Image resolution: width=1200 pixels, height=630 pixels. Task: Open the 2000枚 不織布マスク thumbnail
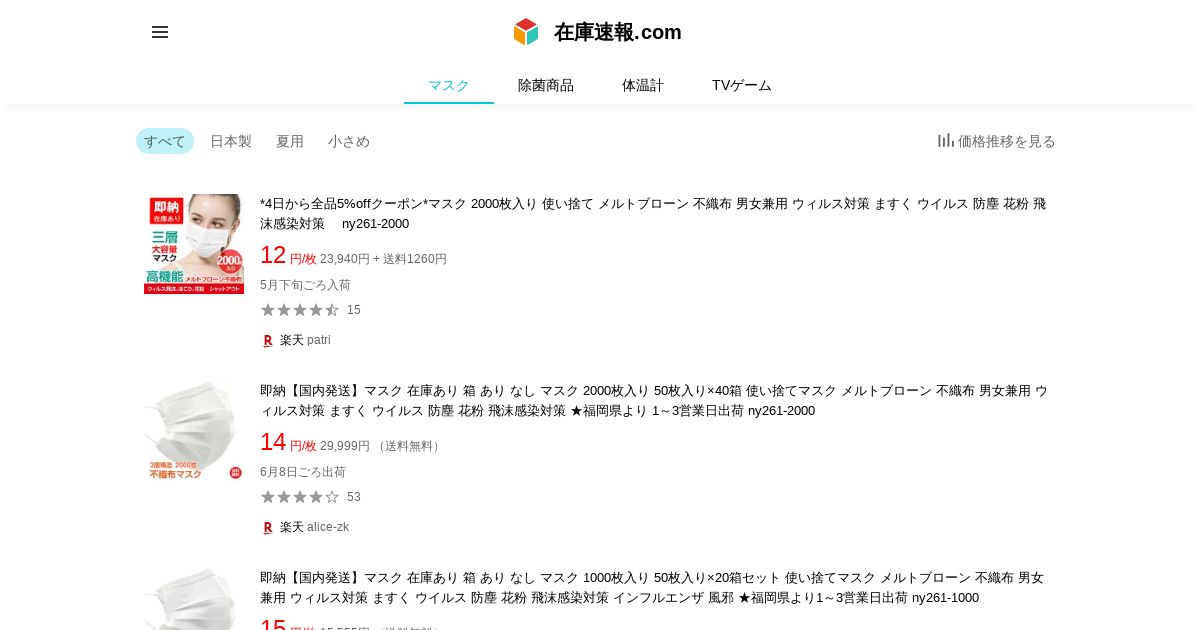(194, 431)
